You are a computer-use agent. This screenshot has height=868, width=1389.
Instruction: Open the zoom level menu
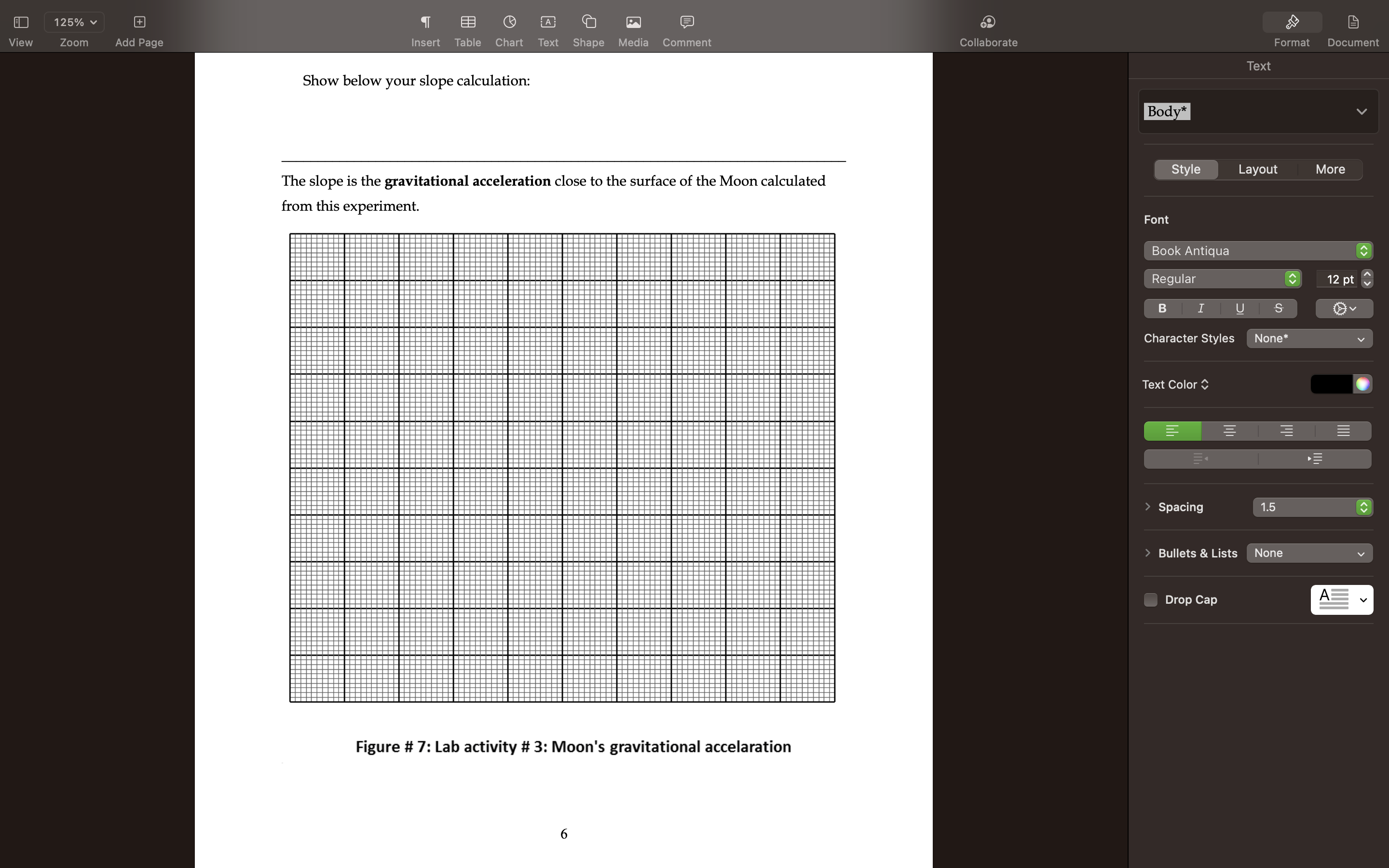[73, 22]
